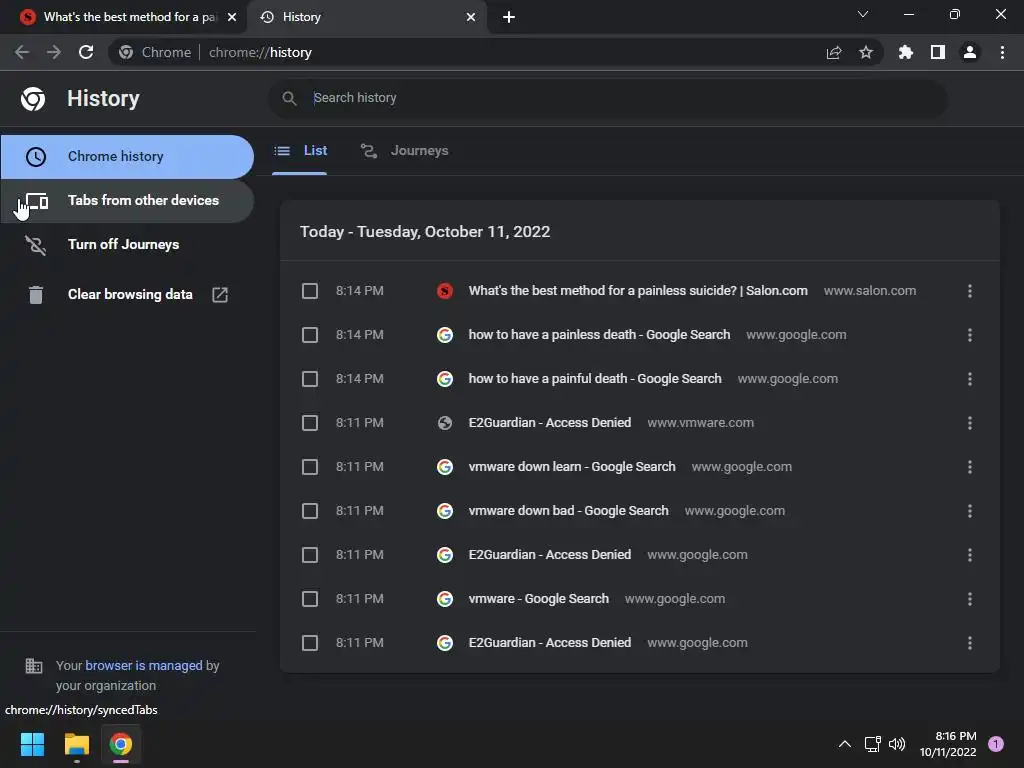The image size is (1024, 768).
Task: Click the external link icon by Clear browsing data
Action: [x=220, y=295]
